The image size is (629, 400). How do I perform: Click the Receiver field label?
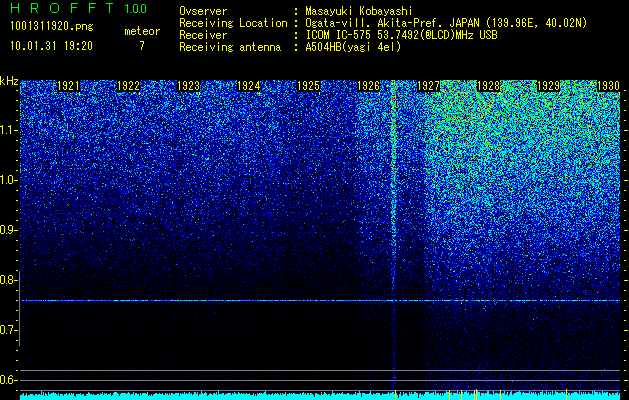(203, 35)
